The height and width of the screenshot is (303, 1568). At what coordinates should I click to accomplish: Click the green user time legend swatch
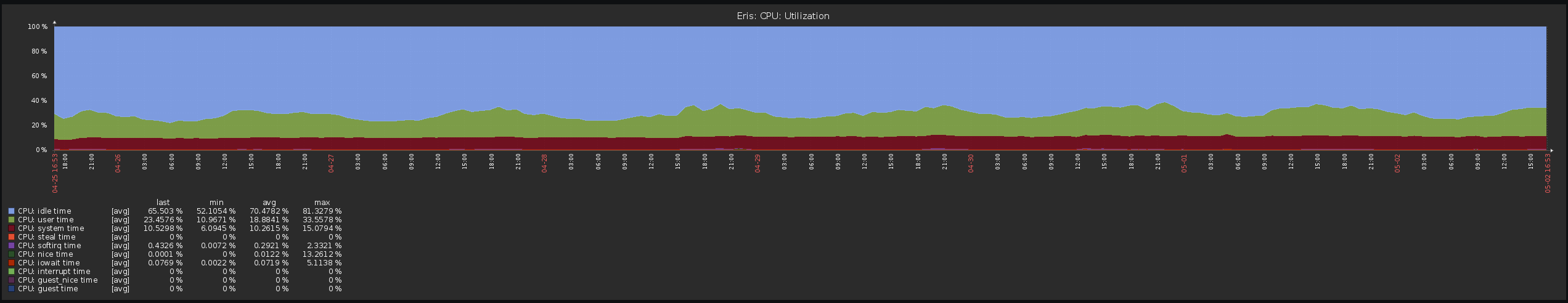pyautogui.click(x=11, y=220)
